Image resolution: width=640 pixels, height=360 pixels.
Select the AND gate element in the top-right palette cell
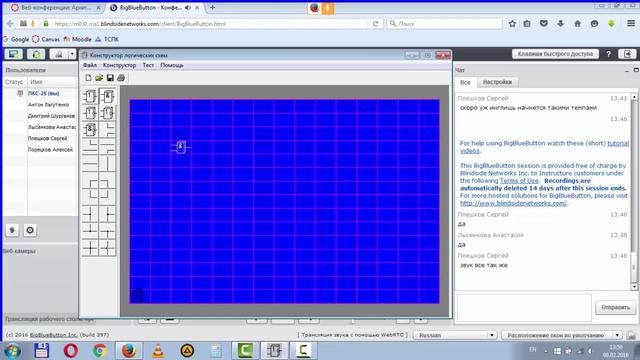pos(107,96)
